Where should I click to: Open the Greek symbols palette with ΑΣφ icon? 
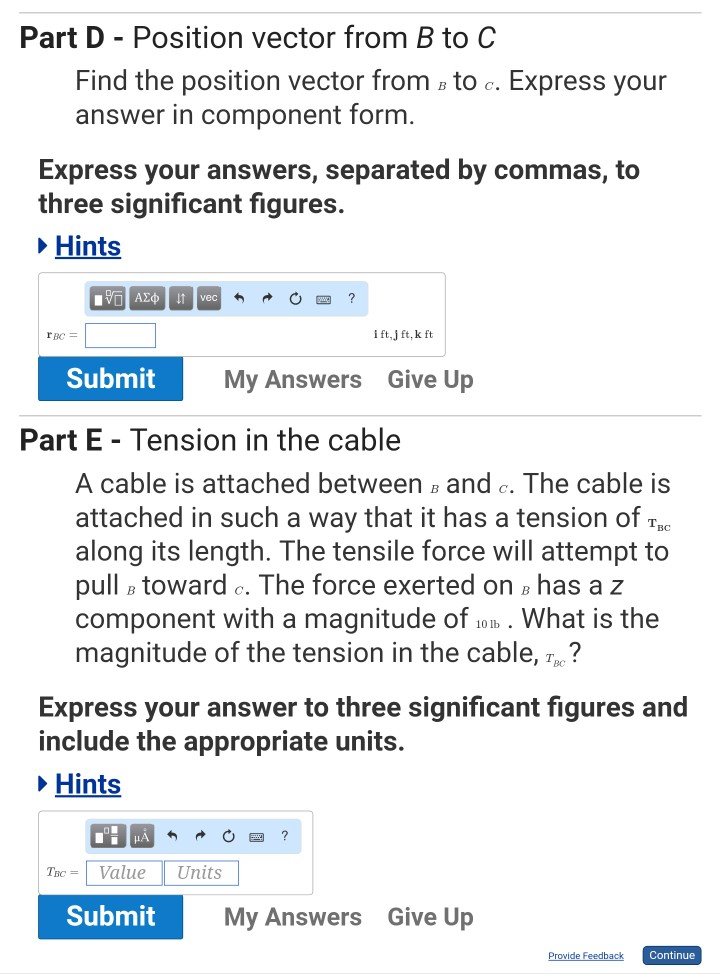click(147, 297)
